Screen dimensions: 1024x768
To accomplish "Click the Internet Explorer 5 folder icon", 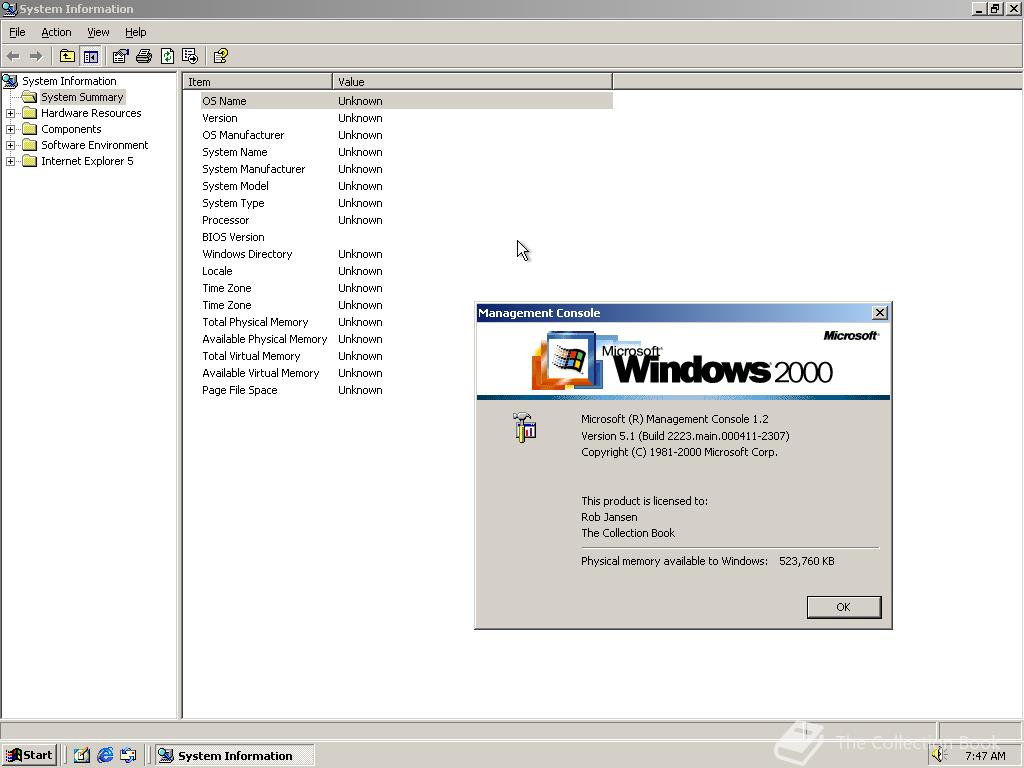I will click(29, 161).
